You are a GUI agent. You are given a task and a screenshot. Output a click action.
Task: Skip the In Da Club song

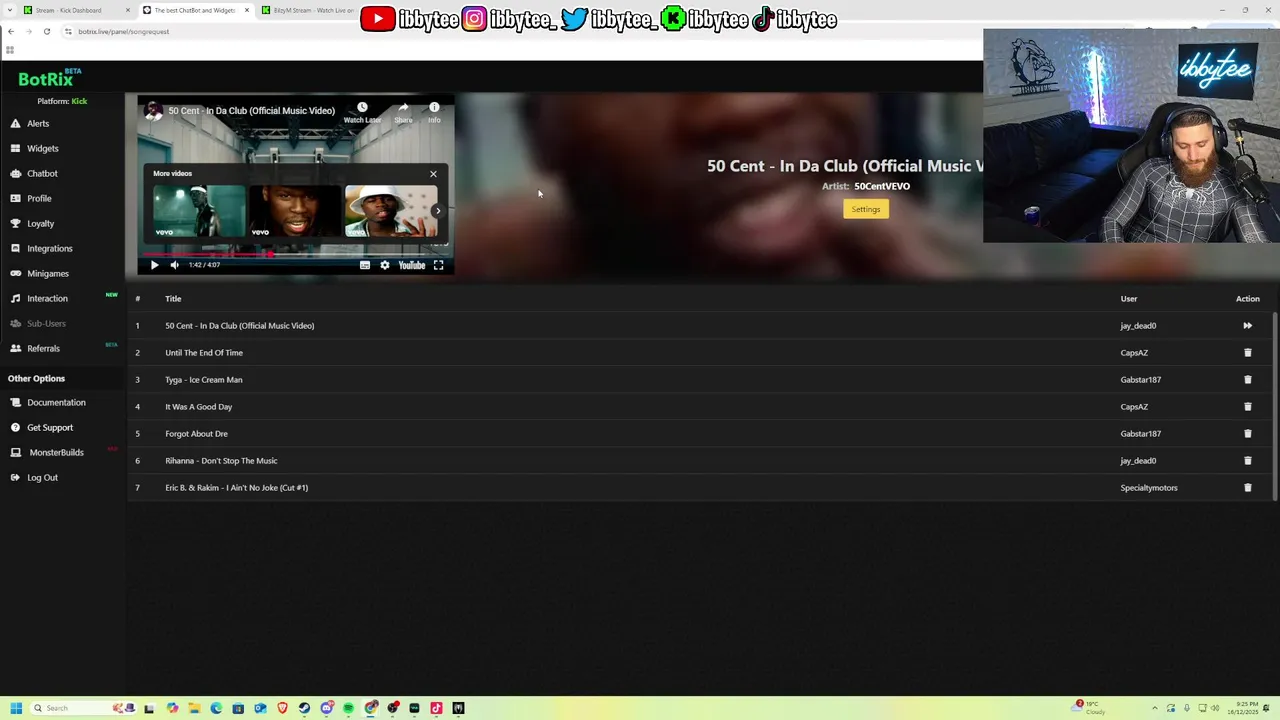click(x=1247, y=325)
